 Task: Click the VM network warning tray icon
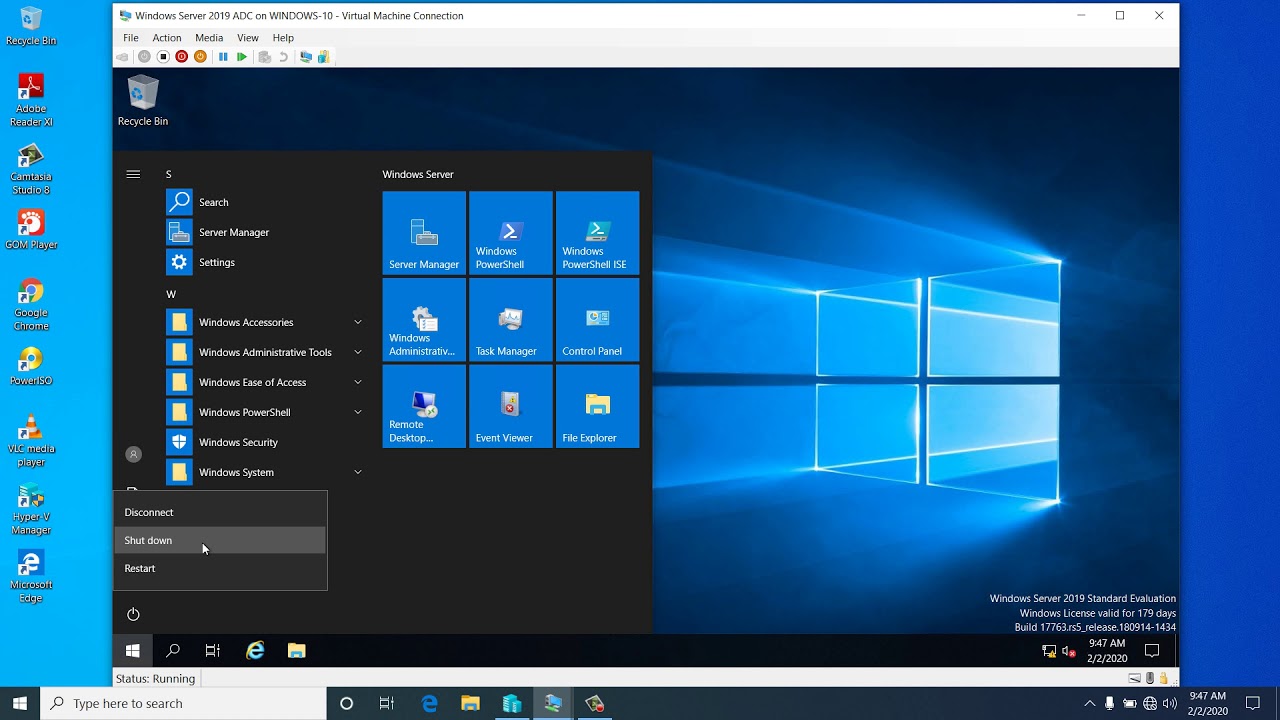pyautogui.click(x=1049, y=651)
